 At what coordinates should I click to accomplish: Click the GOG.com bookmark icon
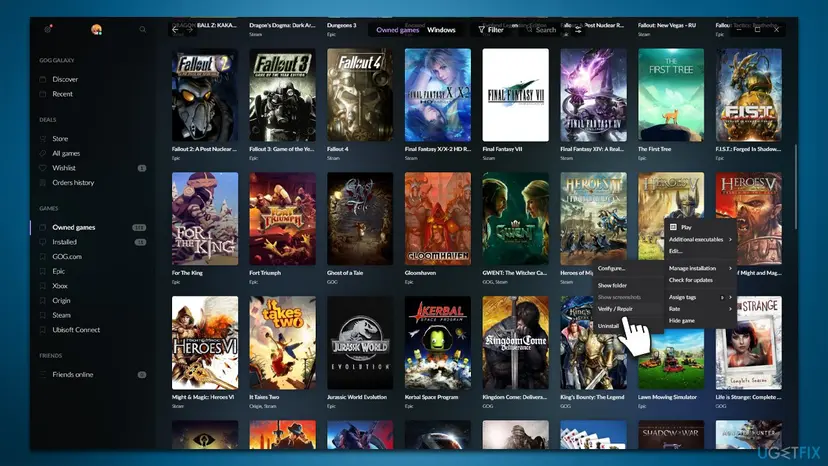[x=43, y=257]
